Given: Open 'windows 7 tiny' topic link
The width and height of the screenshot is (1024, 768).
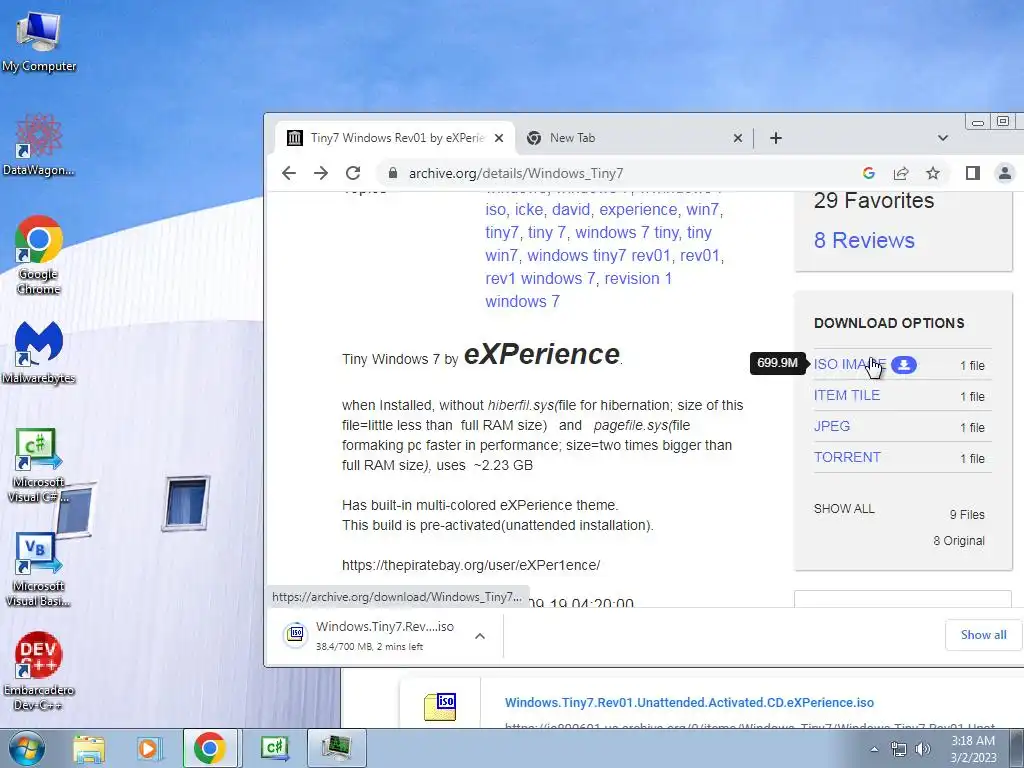Looking at the screenshot, I should (628, 232).
